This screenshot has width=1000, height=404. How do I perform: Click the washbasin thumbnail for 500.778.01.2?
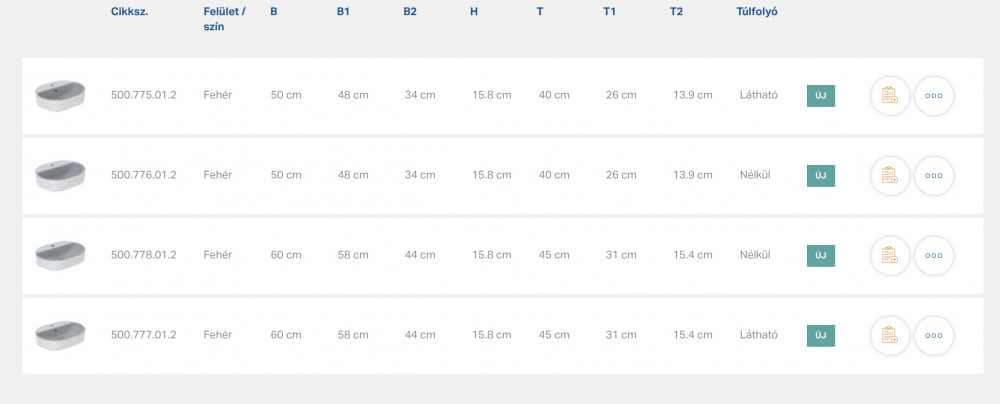[60, 255]
